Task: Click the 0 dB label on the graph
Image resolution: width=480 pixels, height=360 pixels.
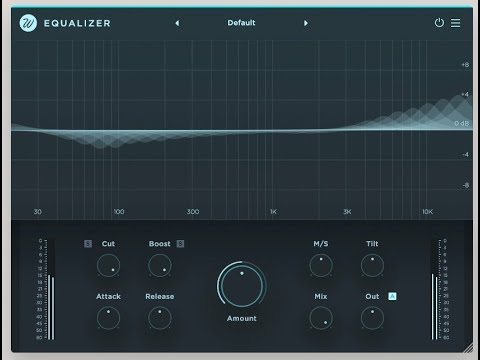Action: tap(462, 123)
